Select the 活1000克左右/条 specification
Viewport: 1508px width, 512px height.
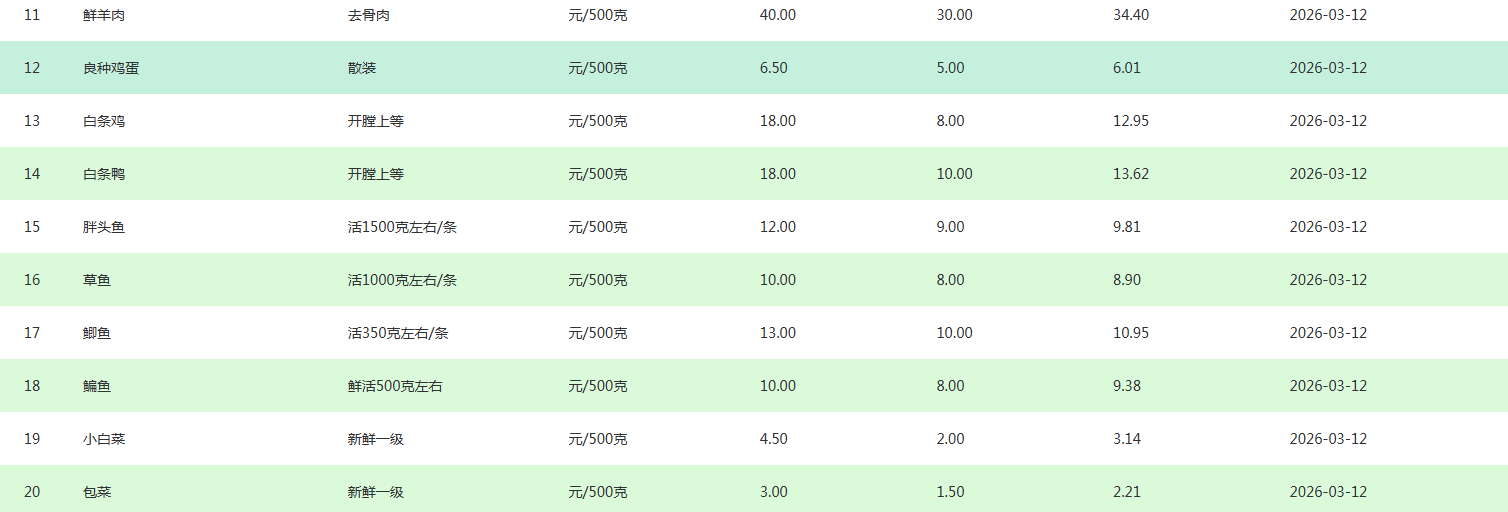(402, 280)
